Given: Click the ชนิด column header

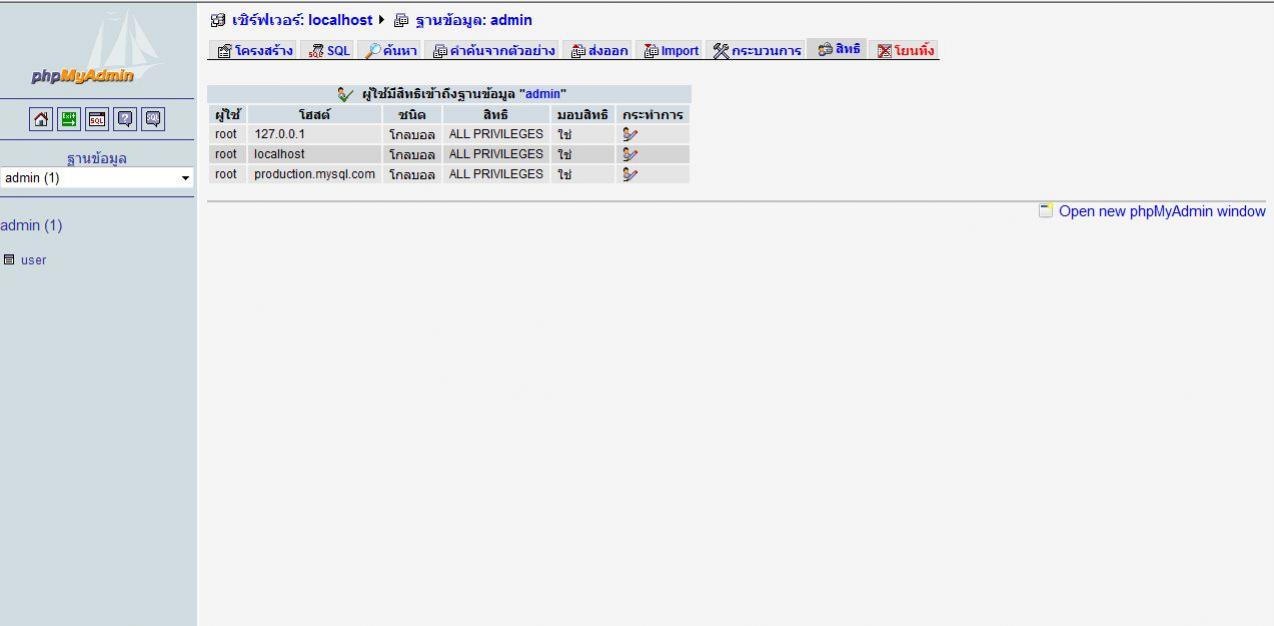Looking at the screenshot, I should coord(411,115).
